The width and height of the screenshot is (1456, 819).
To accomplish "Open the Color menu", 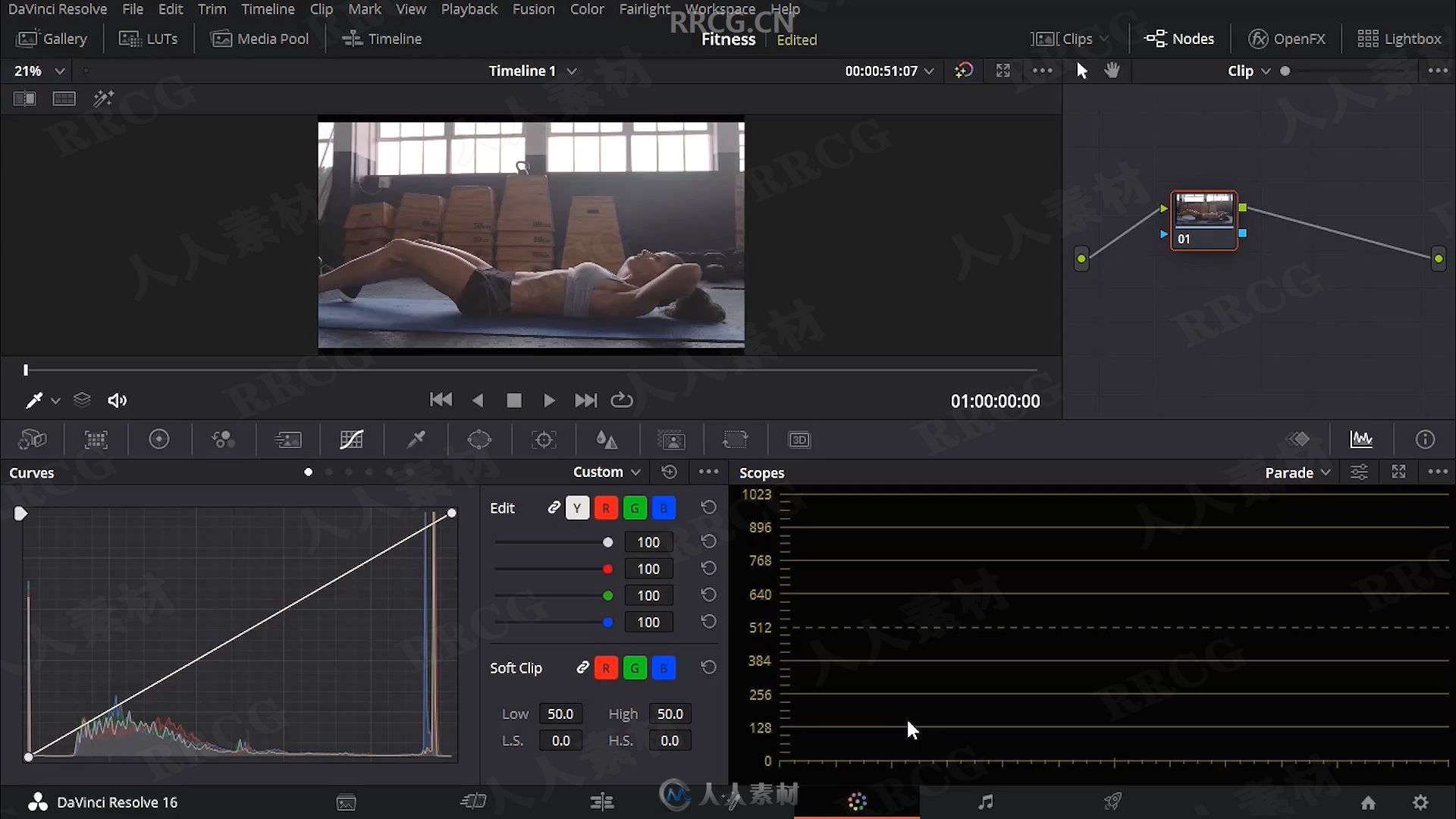I will pos(586,9).
